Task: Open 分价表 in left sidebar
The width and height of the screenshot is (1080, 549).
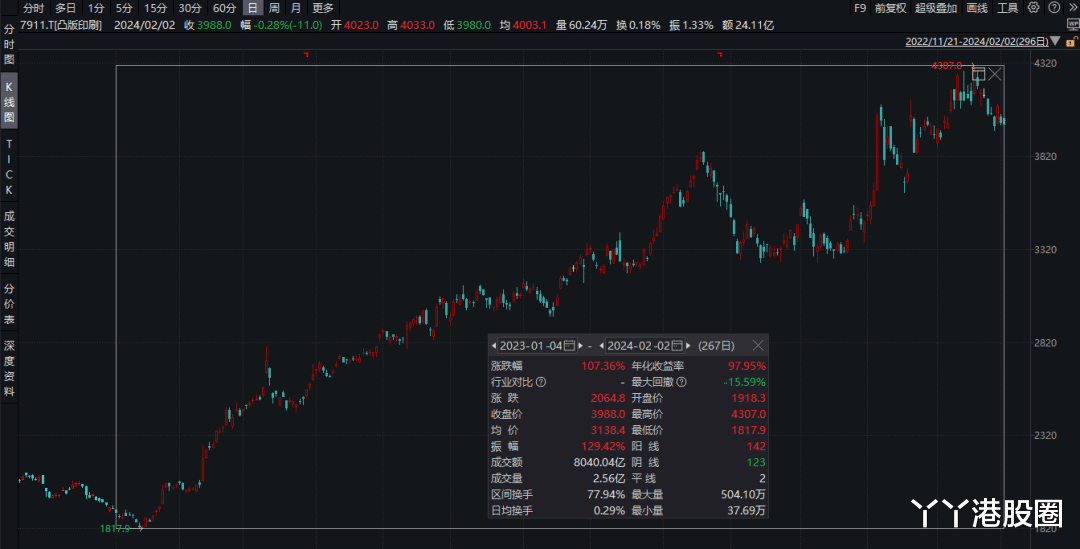Action: pos(9,304)
